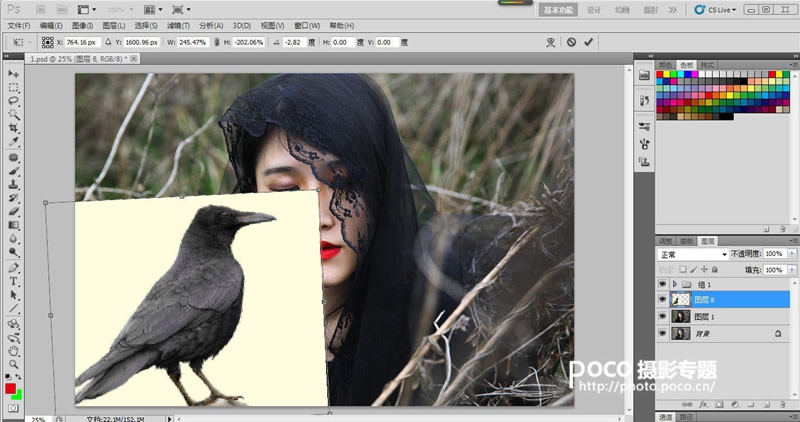Open the Clone Source stamp icon in the collapsed dock

click(x=644, y=162)
